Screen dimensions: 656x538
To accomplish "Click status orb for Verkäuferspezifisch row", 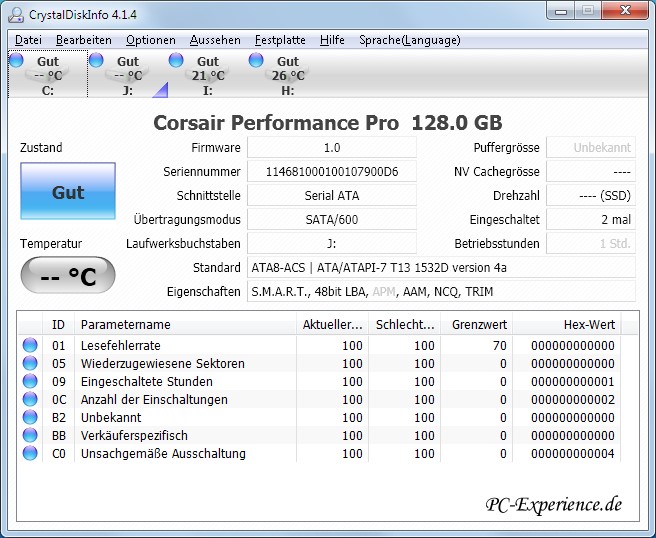I will [x=30, y=436].
